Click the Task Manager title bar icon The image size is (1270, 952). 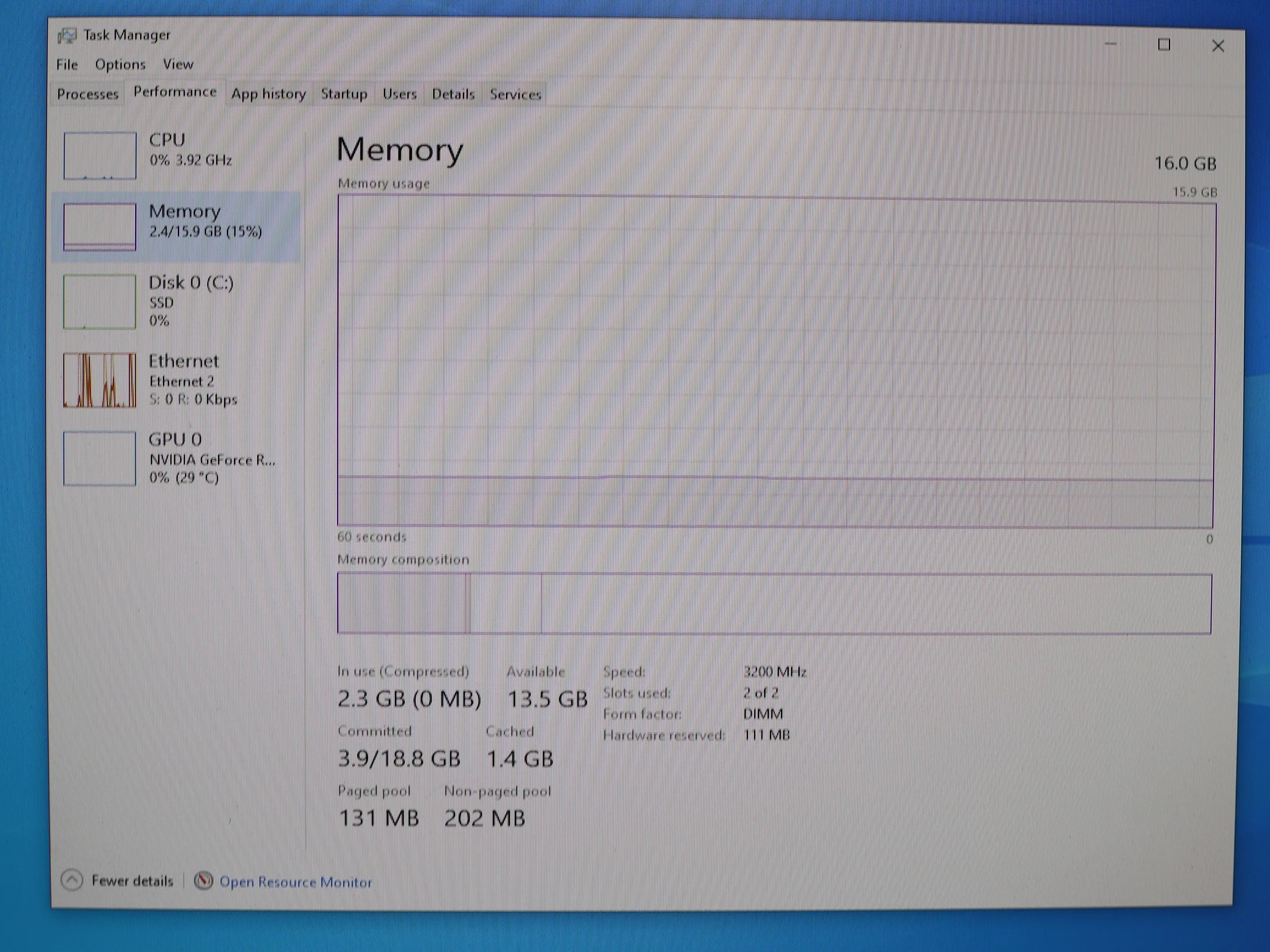click(x=67, y=35)
